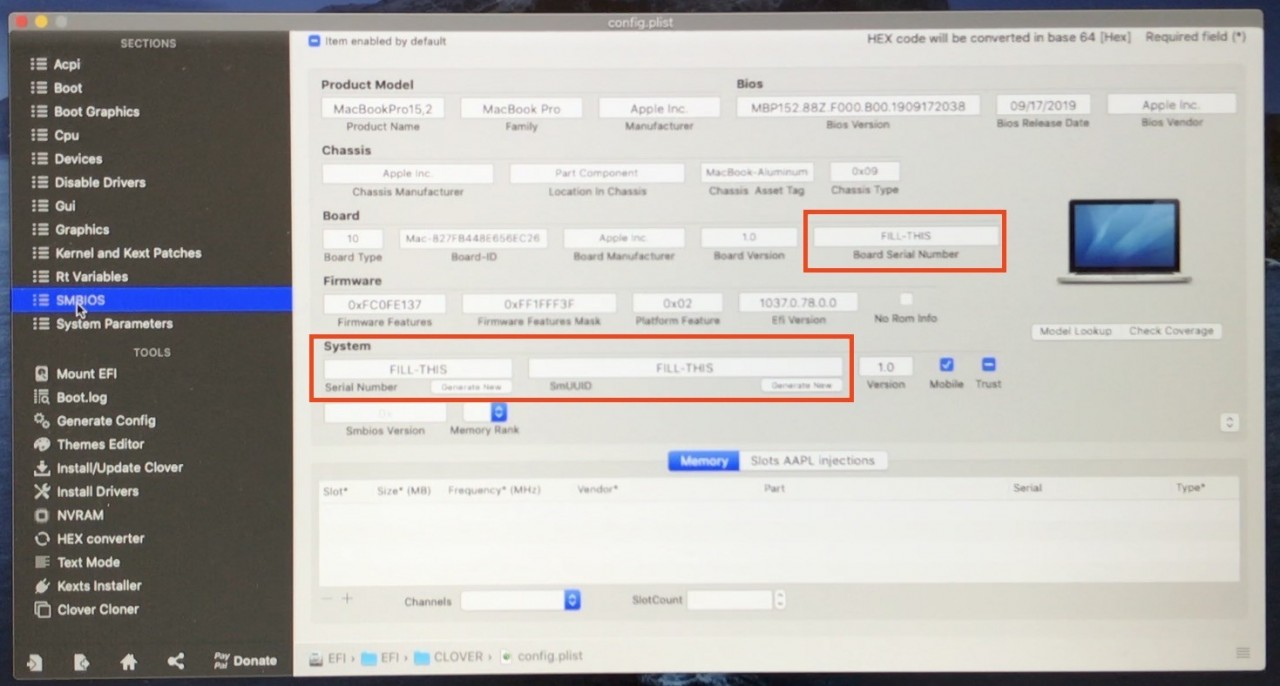This screenshot has width=1280, height=686.
Task: Click the minus icon below memory table
Action: click(327, 598)
